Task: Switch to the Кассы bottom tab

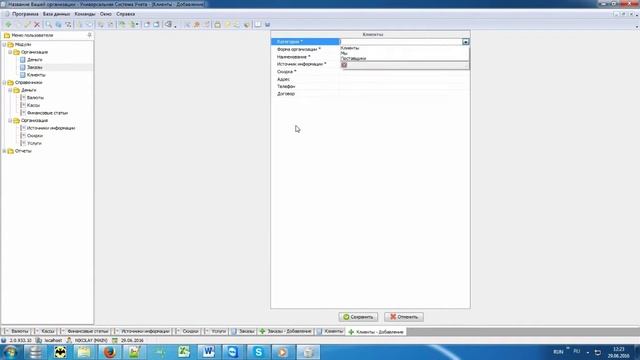Action: (45, 331)
